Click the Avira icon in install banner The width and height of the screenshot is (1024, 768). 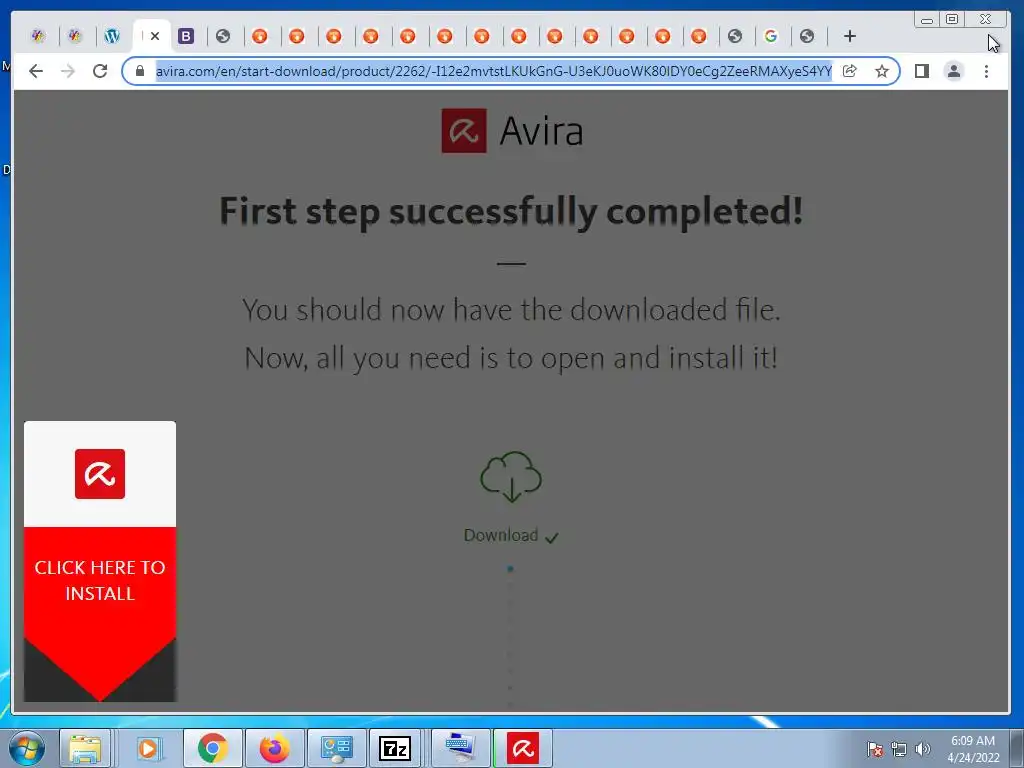100,474
